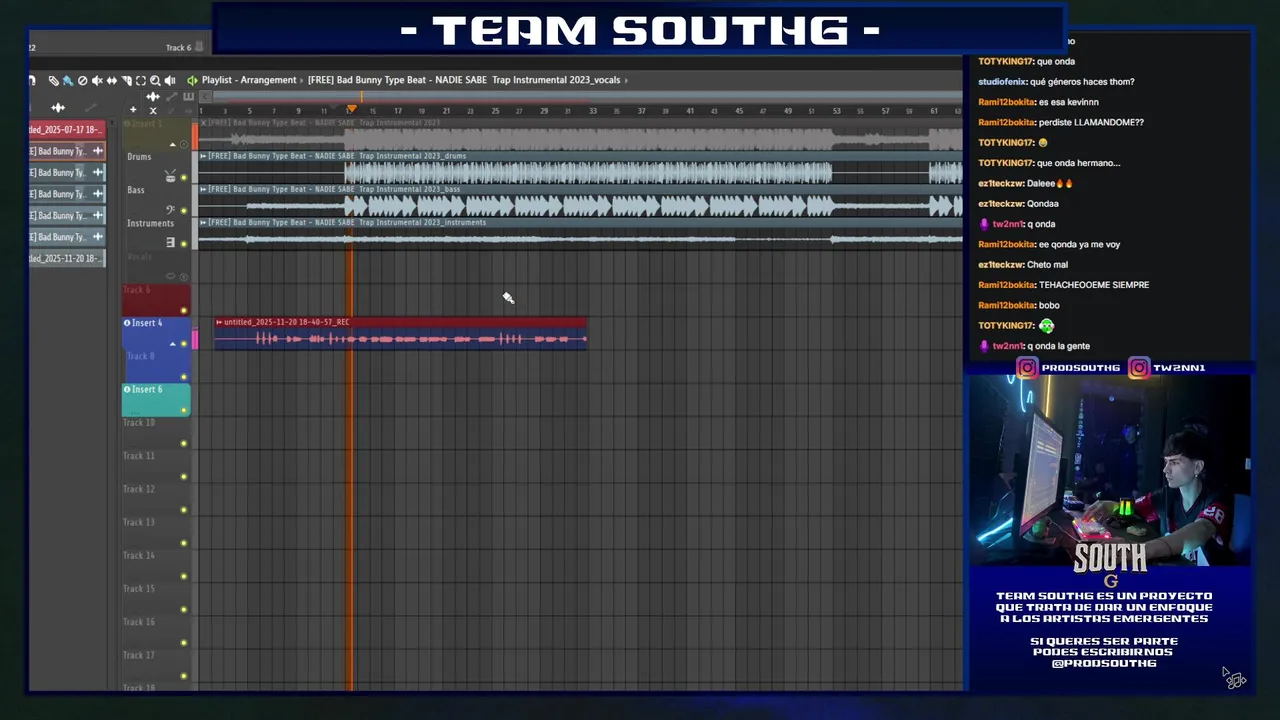
Task: Select untitled_2025-07-17 item in picker
Action: pos(67,130)
